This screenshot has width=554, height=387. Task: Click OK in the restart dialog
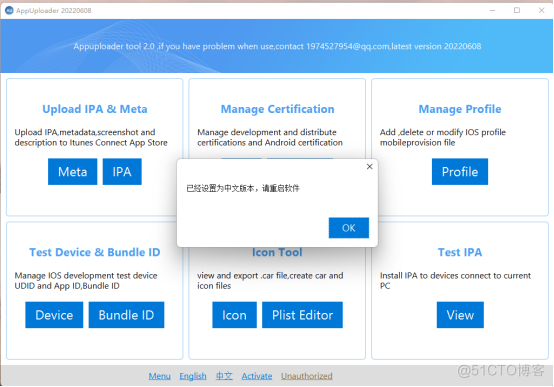point(349,228)
